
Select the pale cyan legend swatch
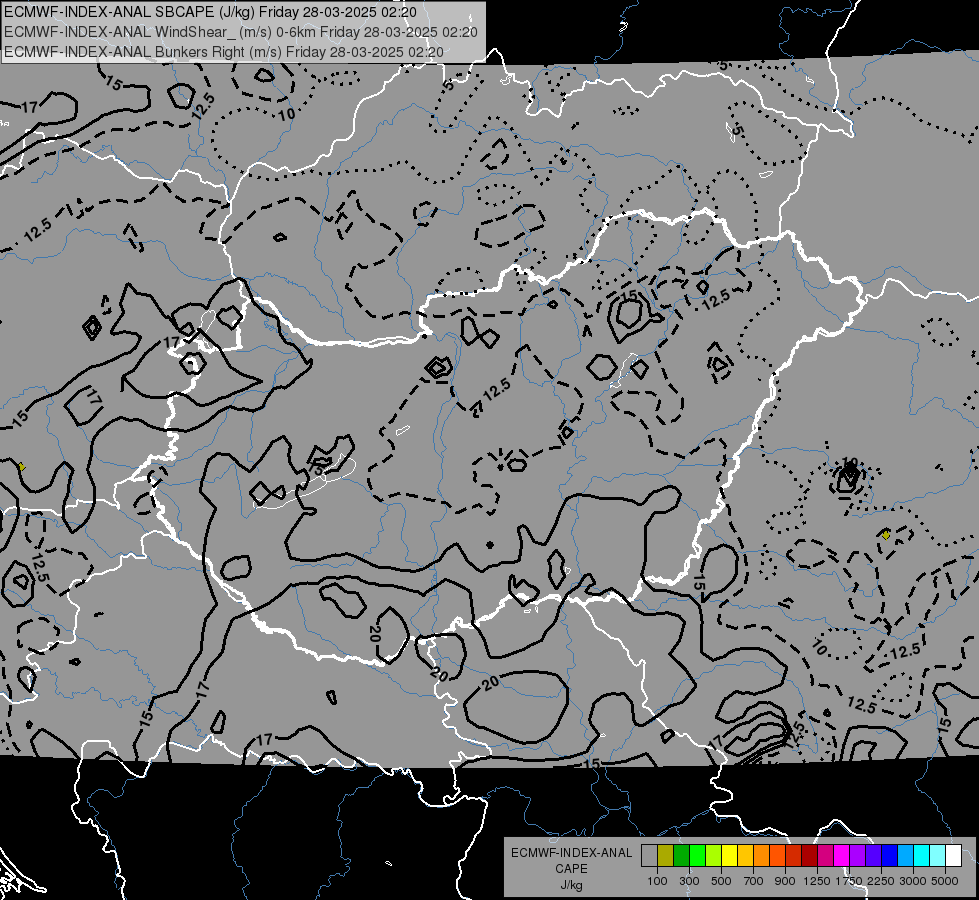(937, 856)
